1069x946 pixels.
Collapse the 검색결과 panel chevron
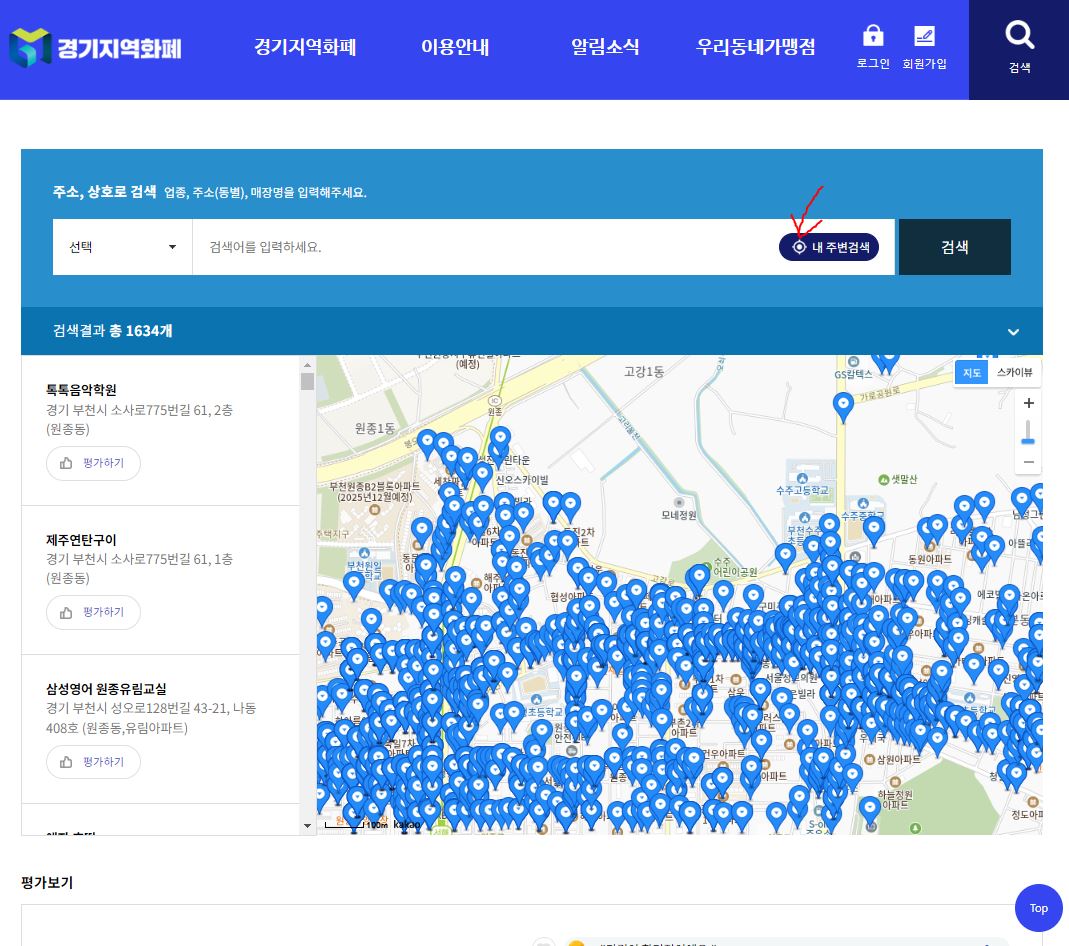pyautogui.click(x=1013, y=332)
